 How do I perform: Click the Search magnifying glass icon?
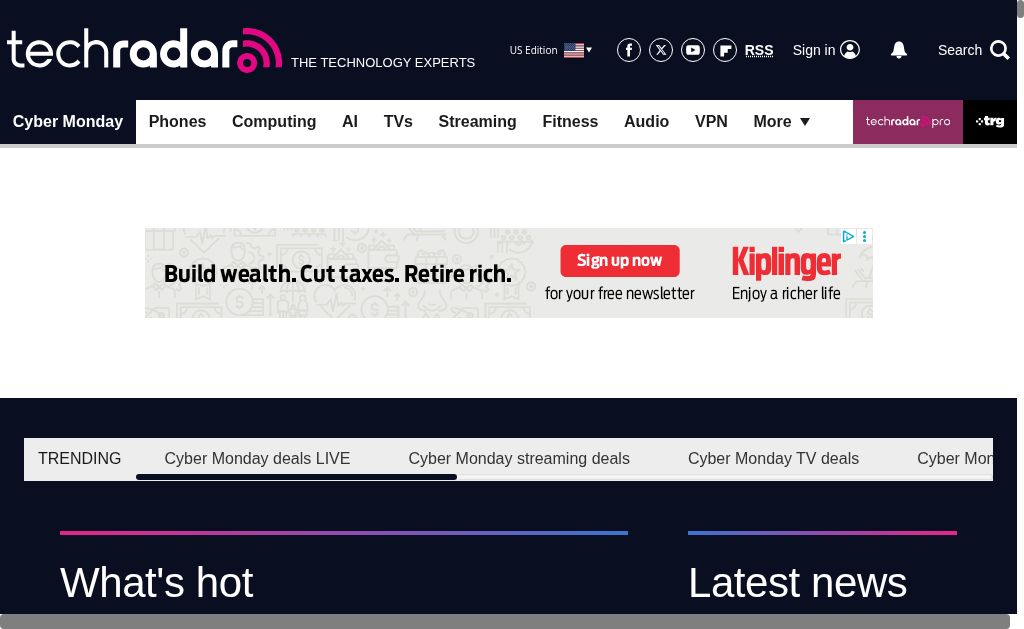pyautogui.click(x=999, y=50)
